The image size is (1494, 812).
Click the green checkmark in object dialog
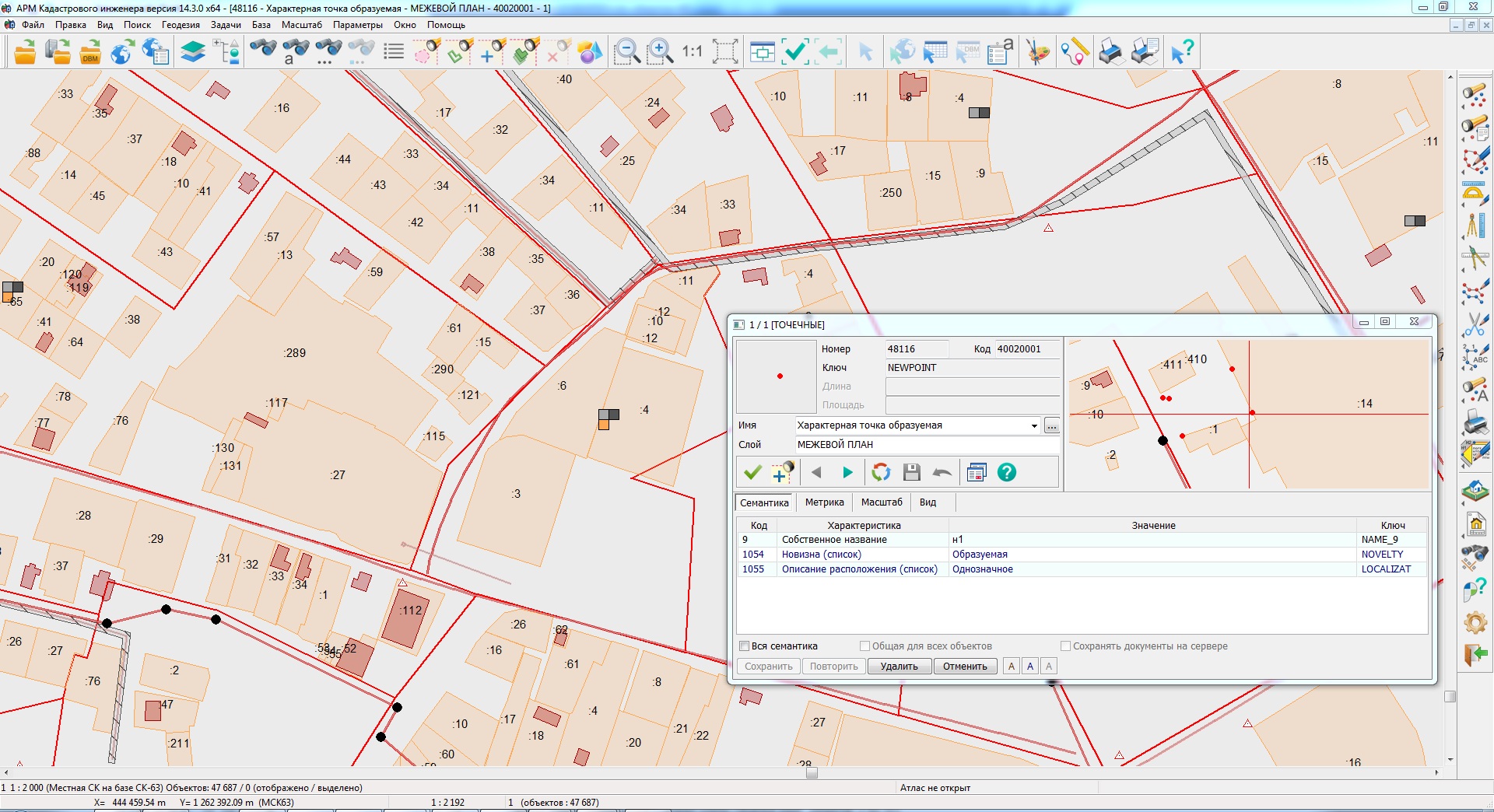coord(752,472)
